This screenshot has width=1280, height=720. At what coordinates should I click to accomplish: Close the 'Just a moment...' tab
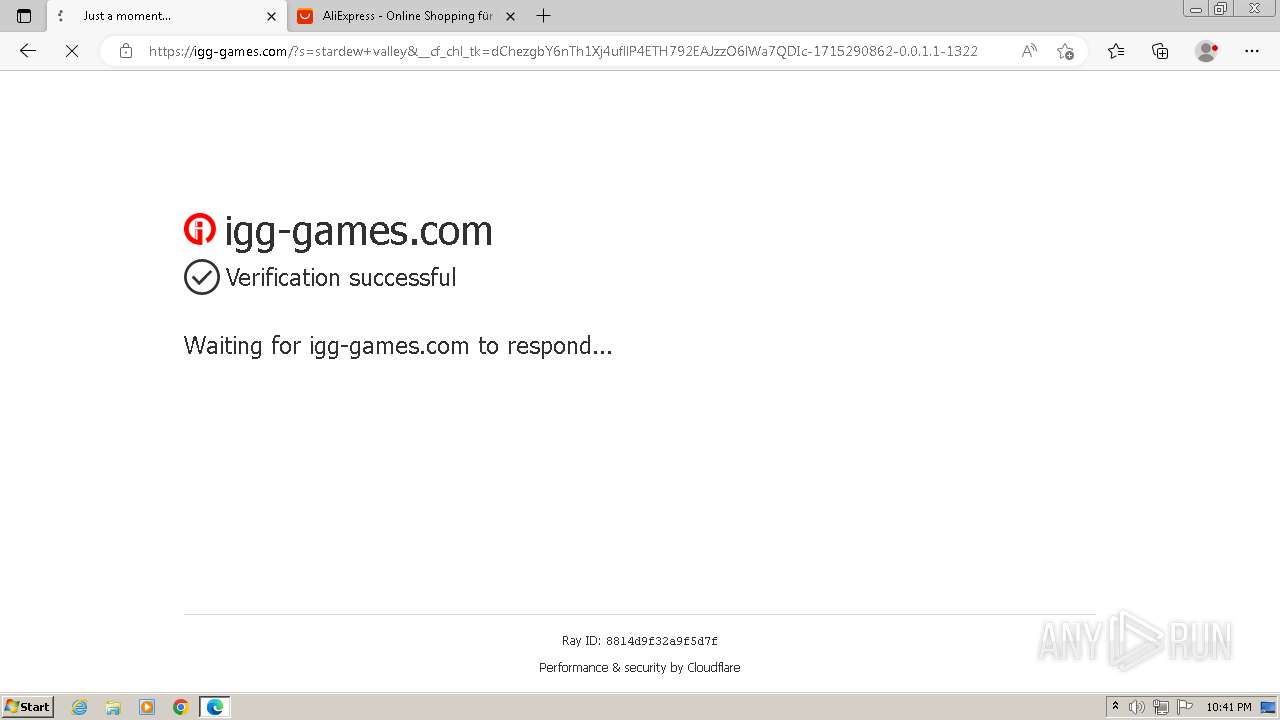[271, 16]
